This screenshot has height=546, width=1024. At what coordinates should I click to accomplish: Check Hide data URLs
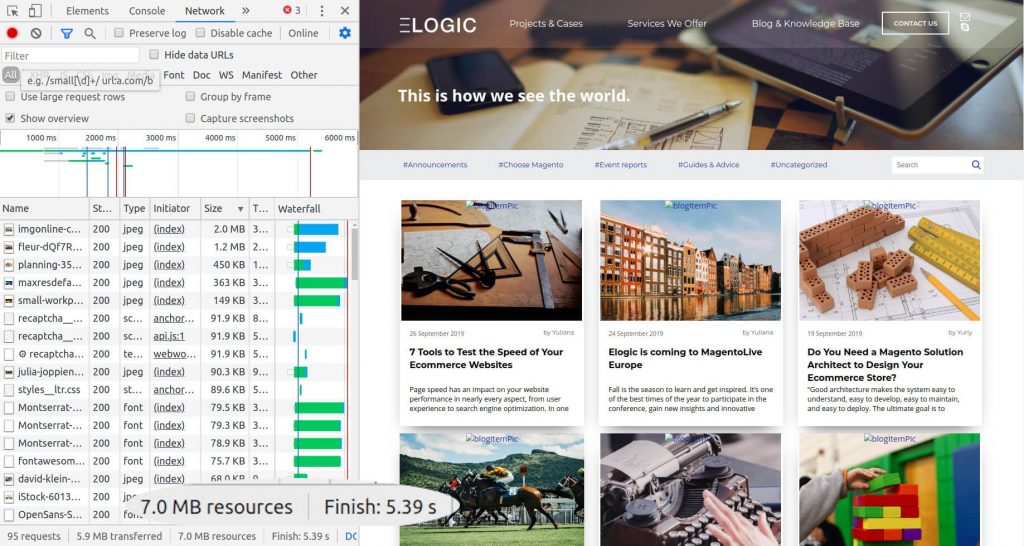click(x=154, y=55)
